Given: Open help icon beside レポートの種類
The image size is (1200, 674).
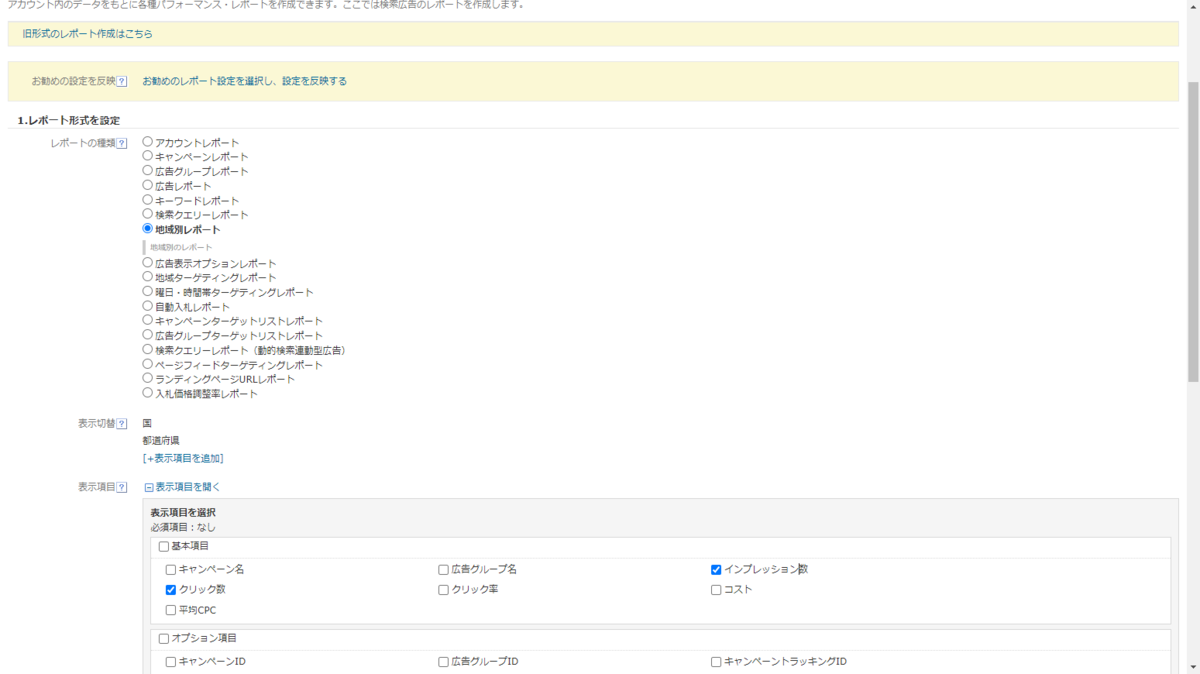Looking at the screenshot, I should click(122, 144).
